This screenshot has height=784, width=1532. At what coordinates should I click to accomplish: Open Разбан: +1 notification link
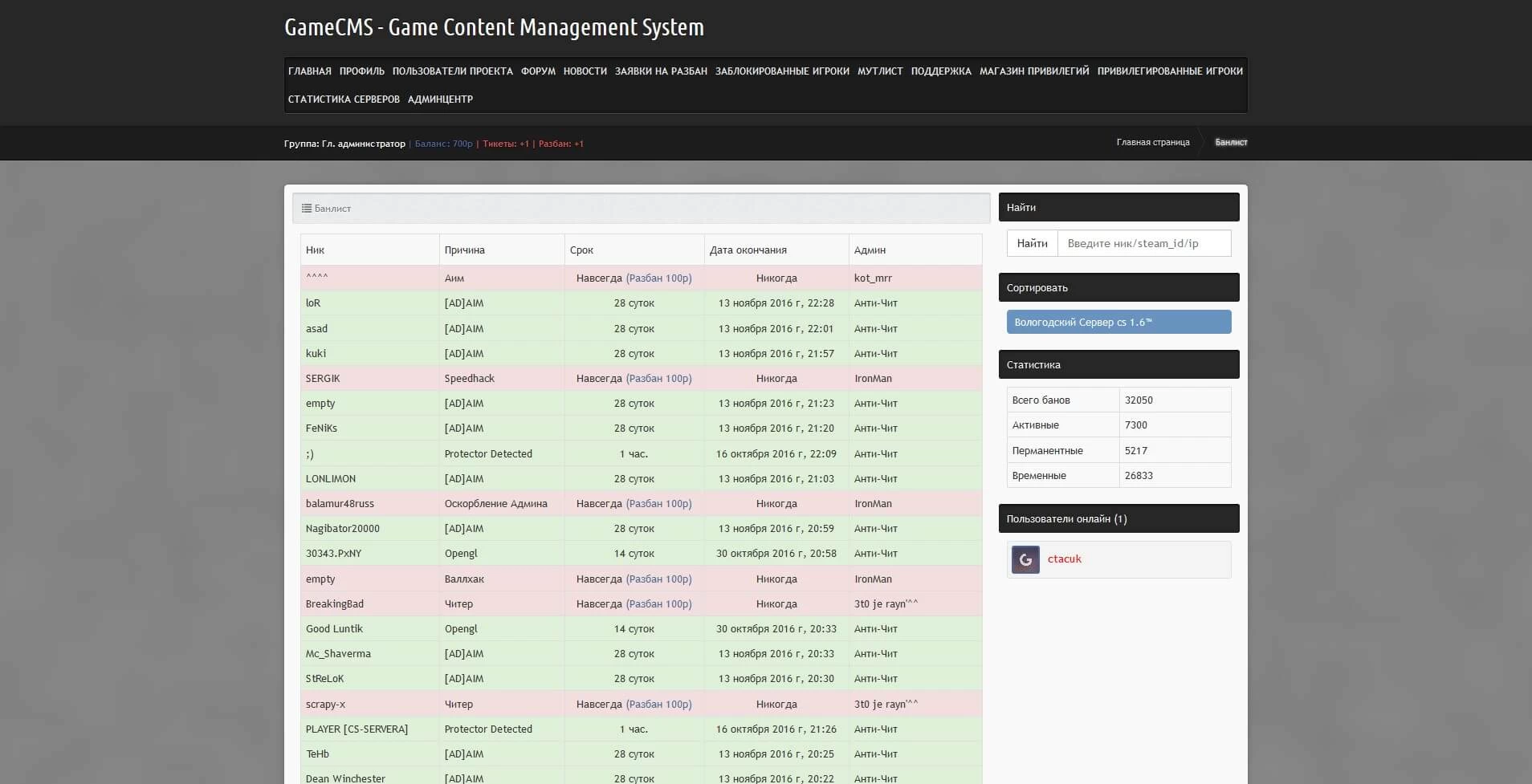point(560,144)
